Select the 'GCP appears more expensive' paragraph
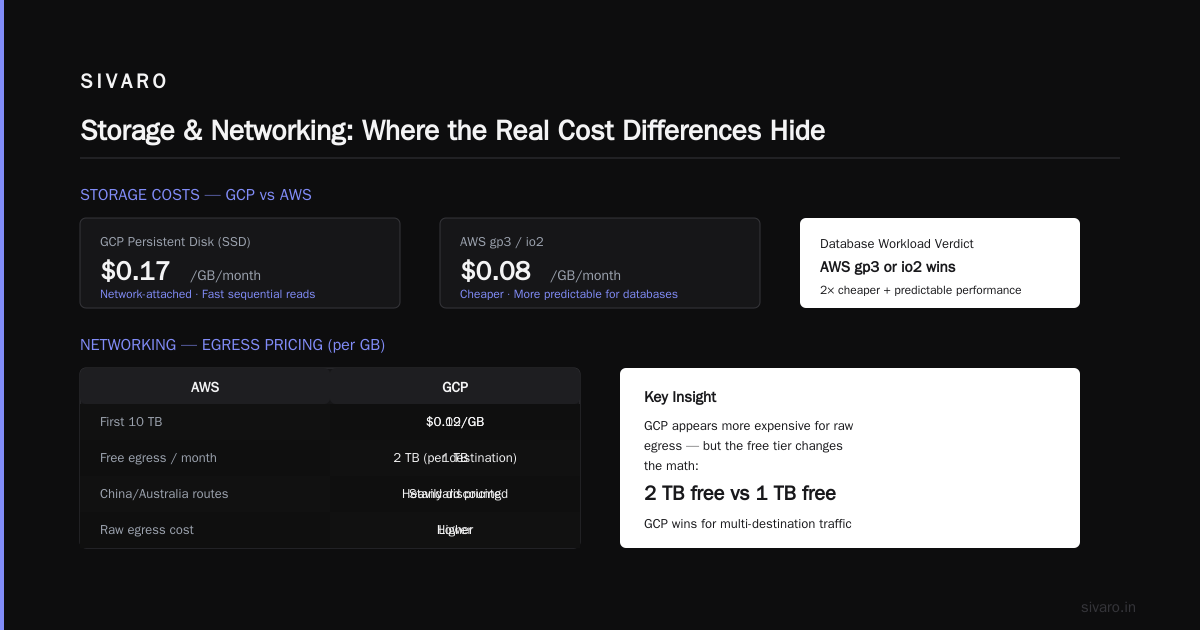 coord(749,446)
